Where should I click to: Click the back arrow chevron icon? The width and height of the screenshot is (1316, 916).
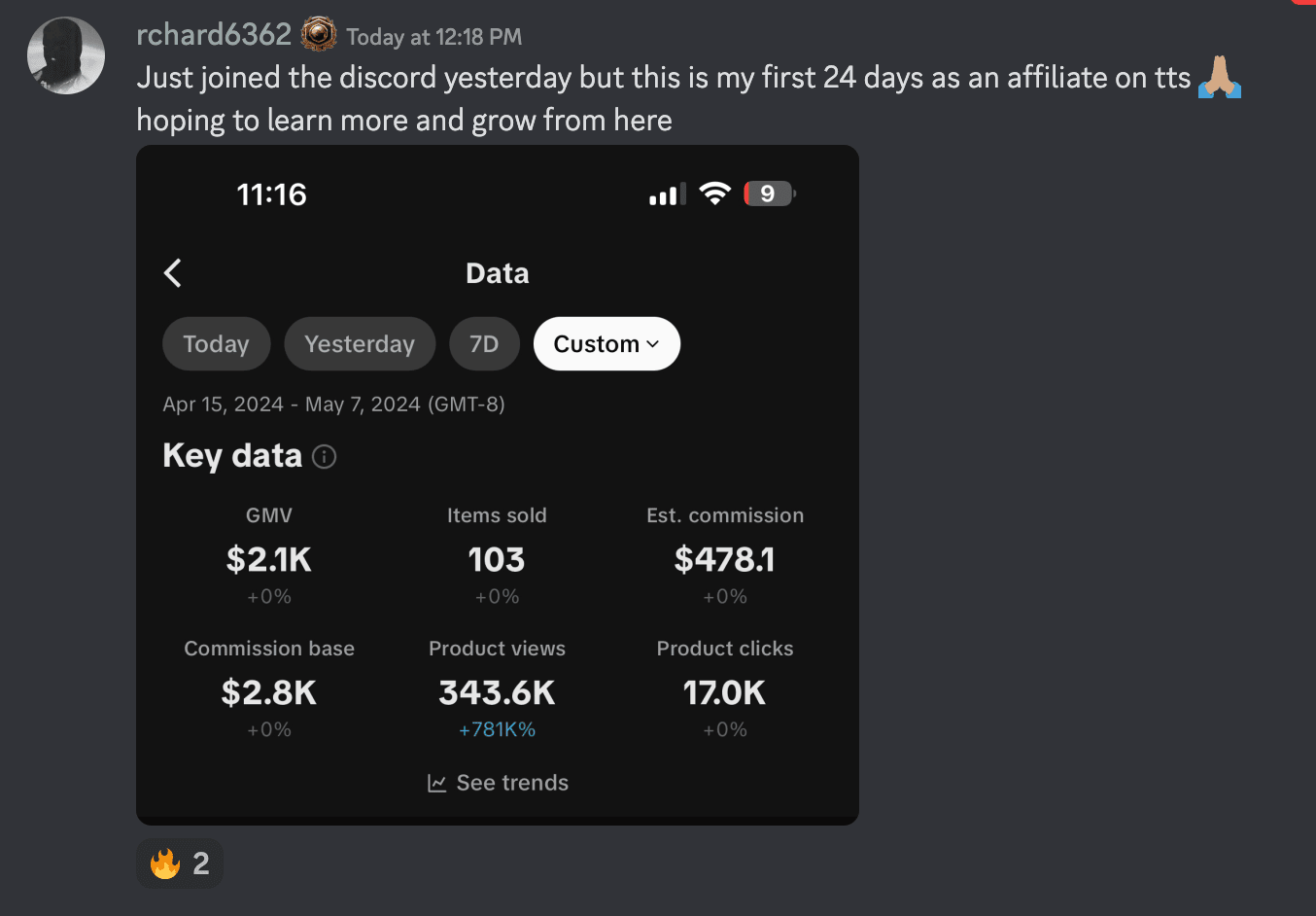coord(173,273)
